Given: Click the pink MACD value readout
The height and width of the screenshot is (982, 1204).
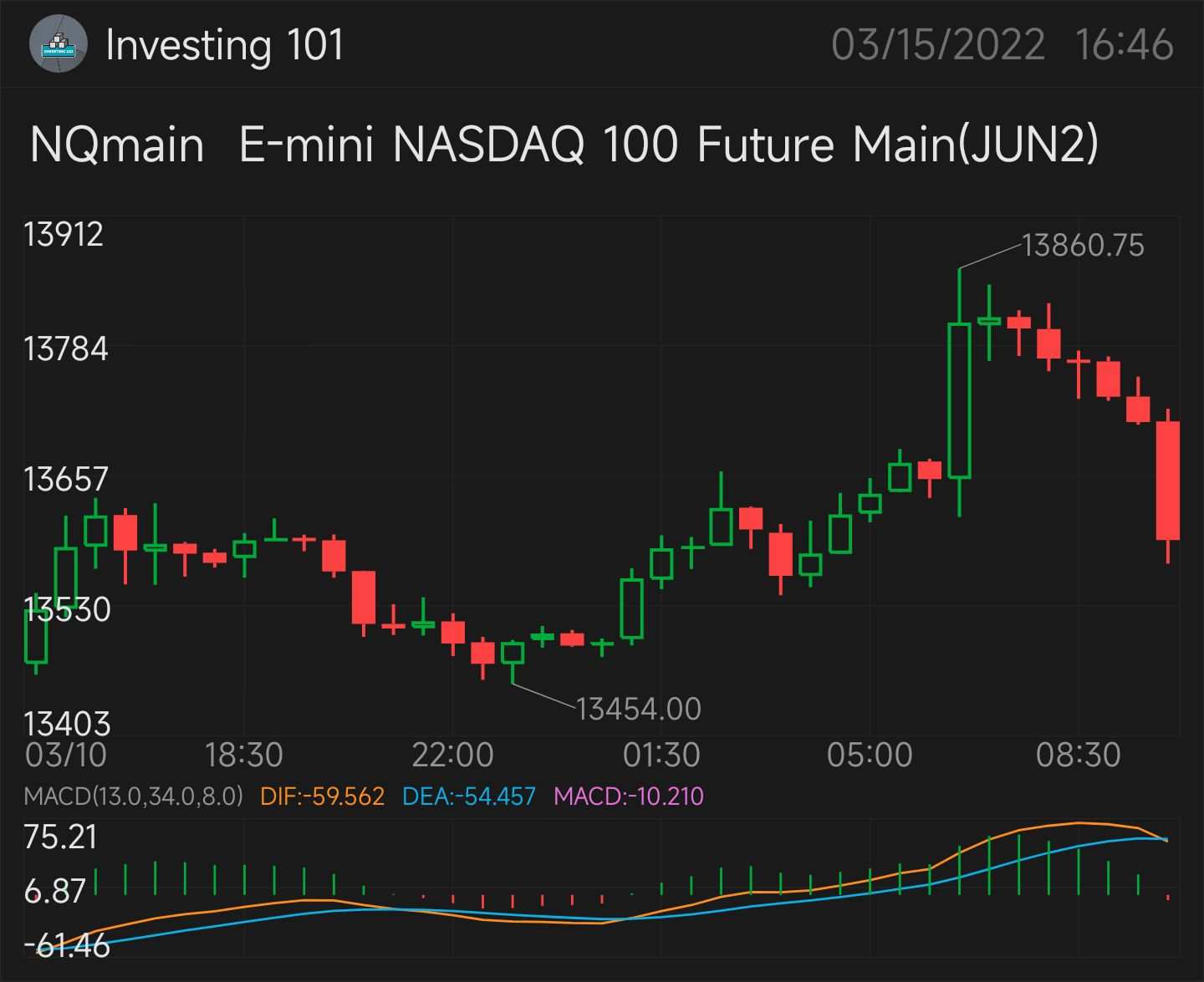Looking at the screenshot, I should (x=629, y=796).
